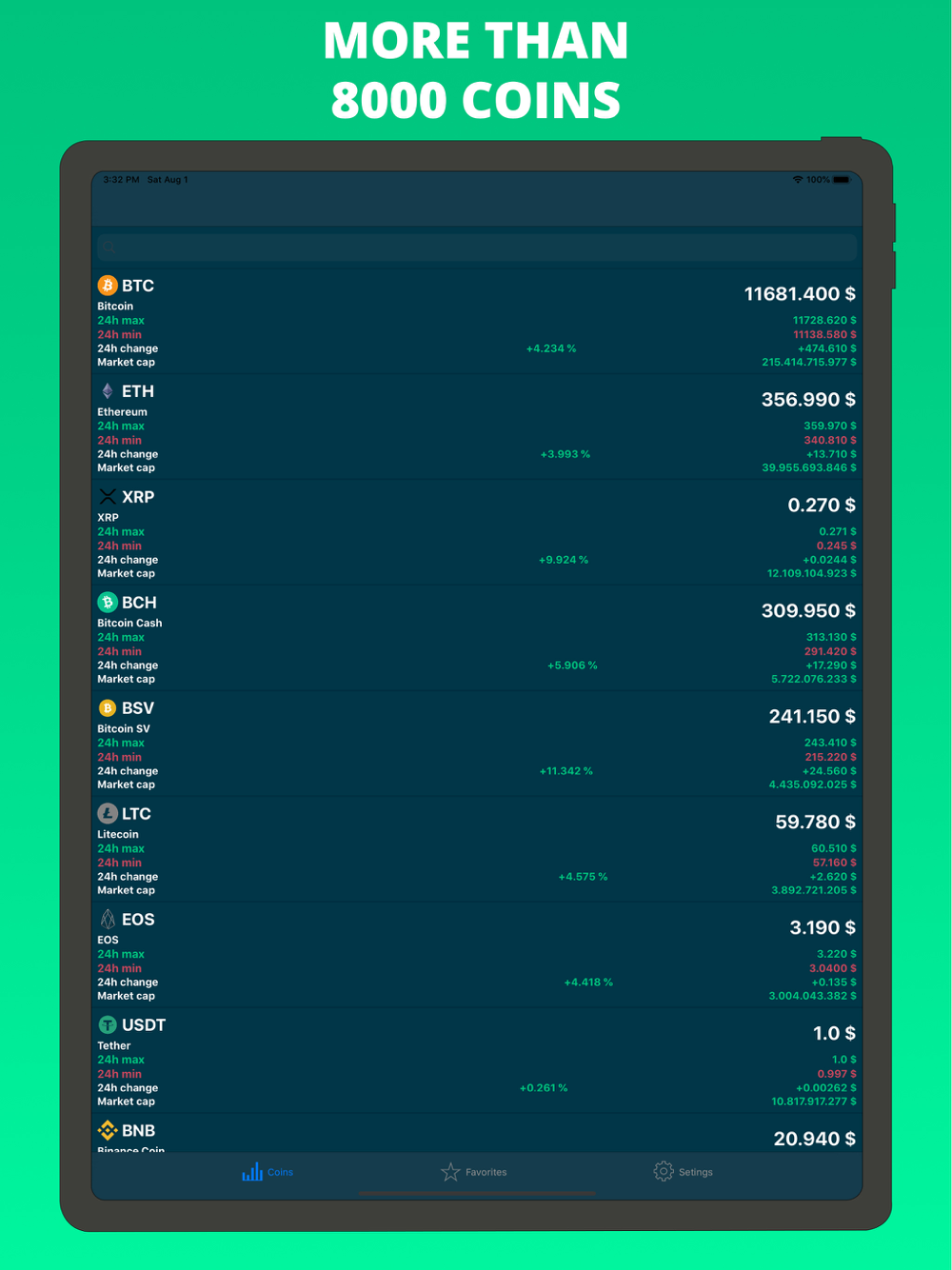Screen dimensions: 952x1270
Task: Click the price 3.190 $
Action: (x=823, y=928)
